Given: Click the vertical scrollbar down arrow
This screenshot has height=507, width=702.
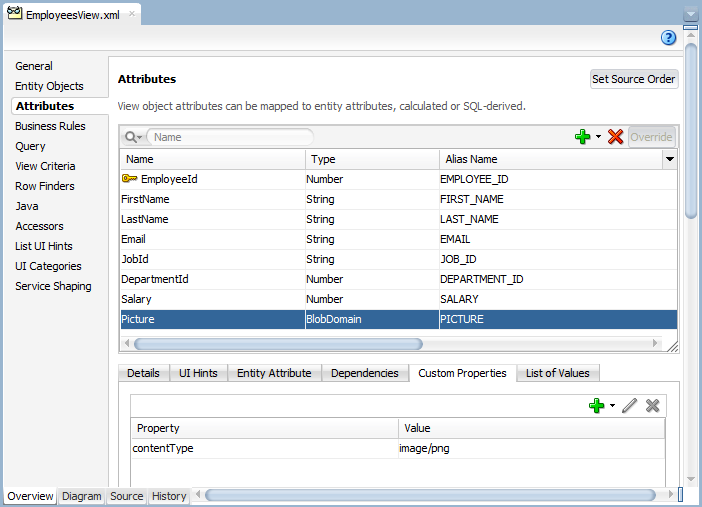Looking at the screenshot, I should click(x=691, y=479).
